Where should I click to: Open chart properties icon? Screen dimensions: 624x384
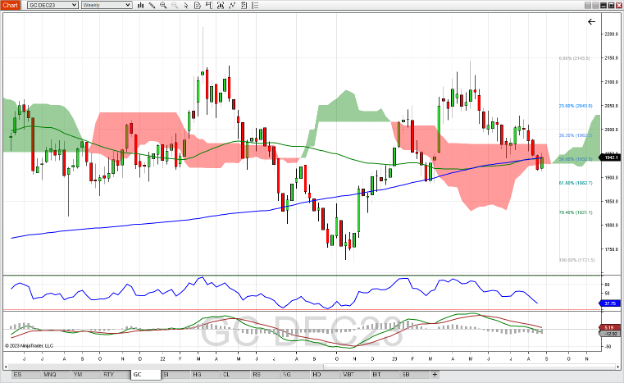click(x=244, y=5)
